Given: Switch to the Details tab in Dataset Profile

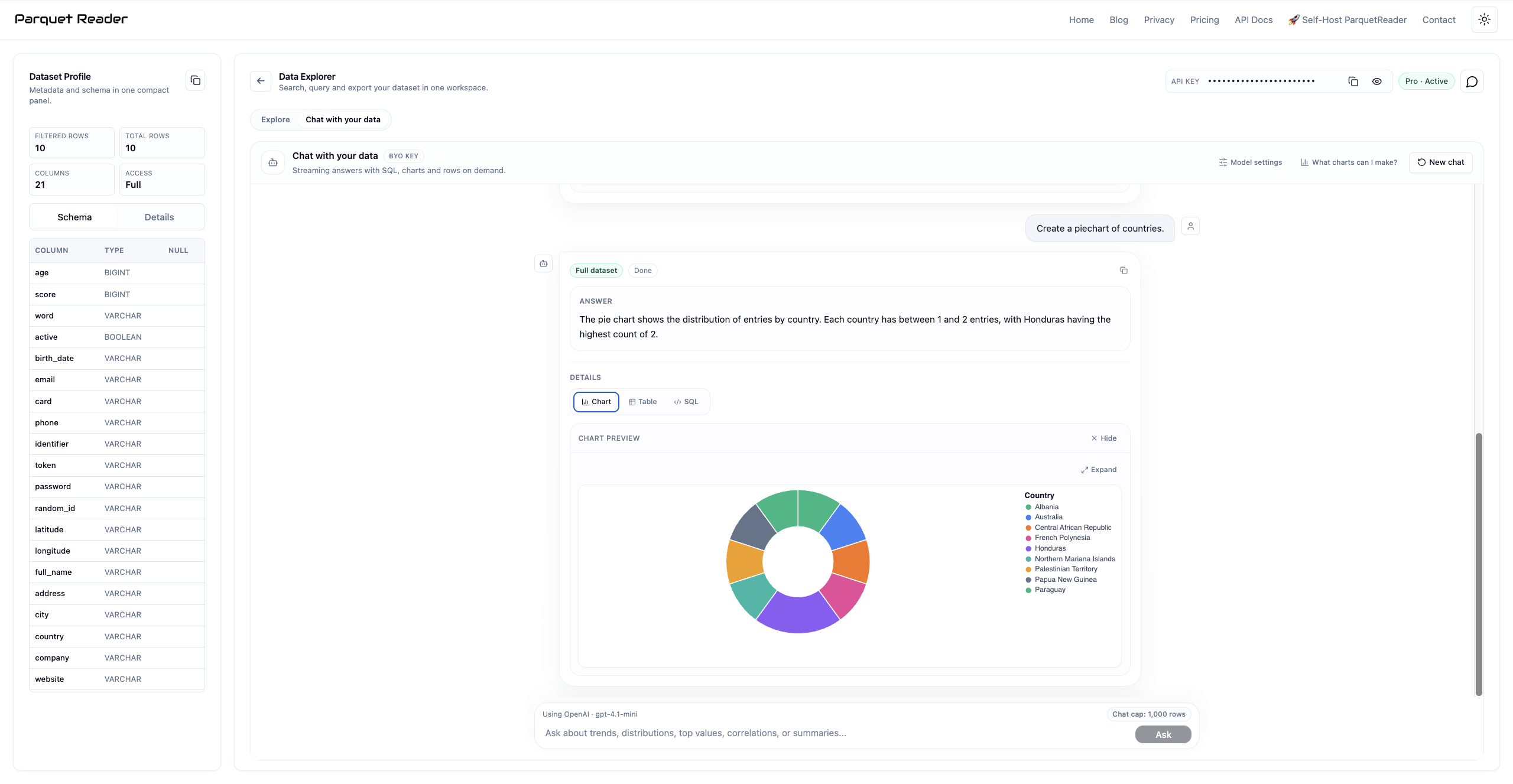Looking at the screenshot, I should pos(158,217).
